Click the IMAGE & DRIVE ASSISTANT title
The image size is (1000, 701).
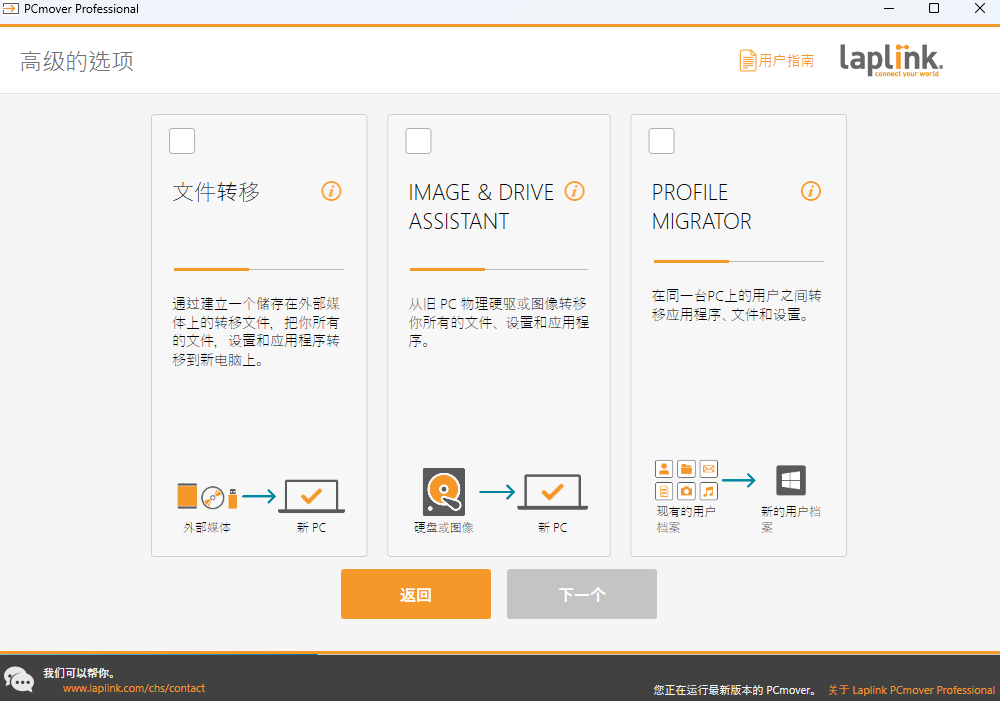[x=482, y=207]
